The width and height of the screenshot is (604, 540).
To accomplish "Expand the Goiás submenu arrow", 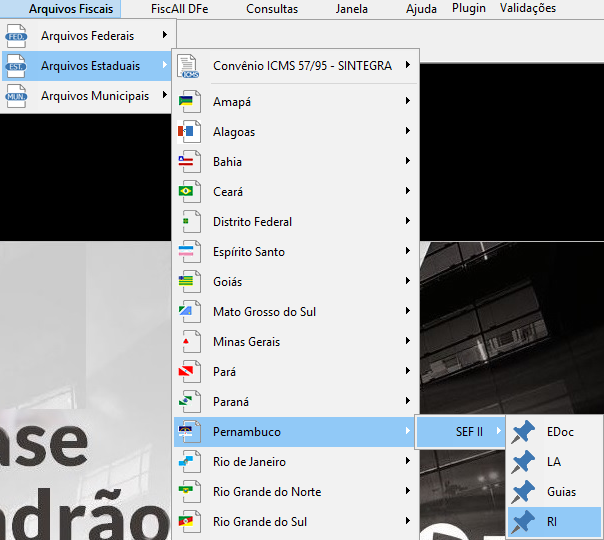I will (408, 281).
